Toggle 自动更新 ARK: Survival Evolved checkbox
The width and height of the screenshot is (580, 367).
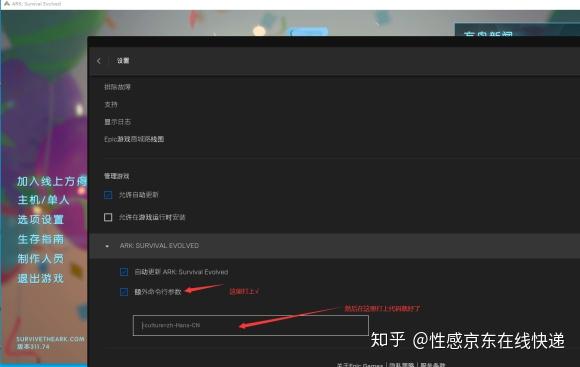[124, 272]
